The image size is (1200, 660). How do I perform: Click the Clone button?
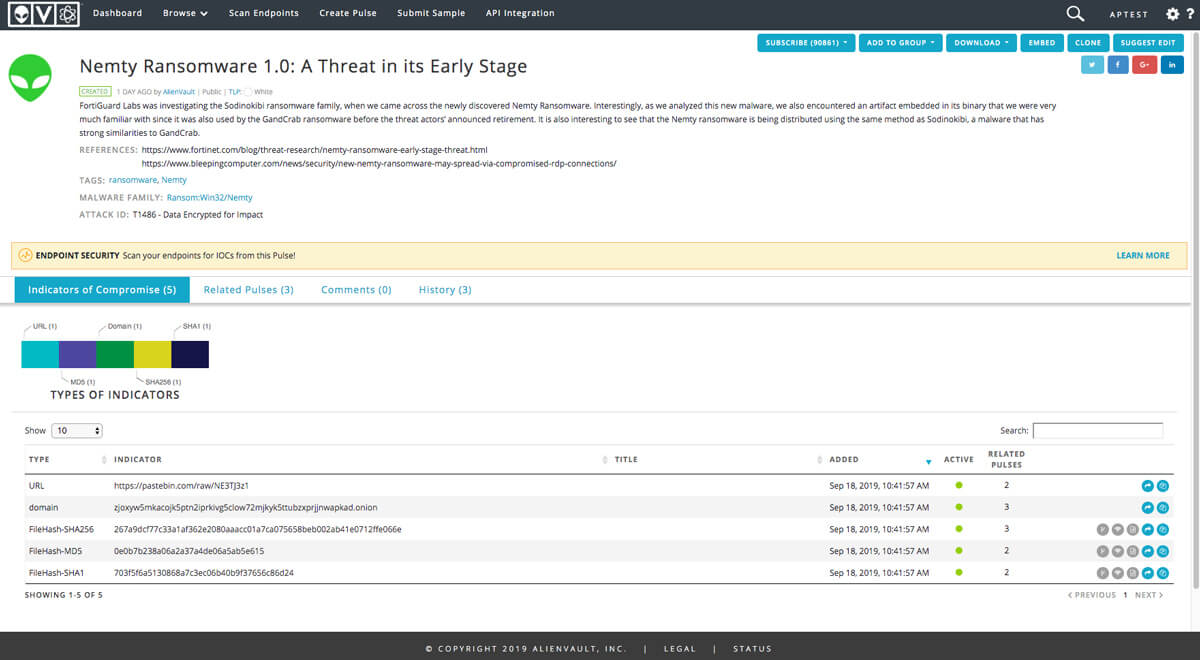pyautogui.click(x=1088, y=43)
